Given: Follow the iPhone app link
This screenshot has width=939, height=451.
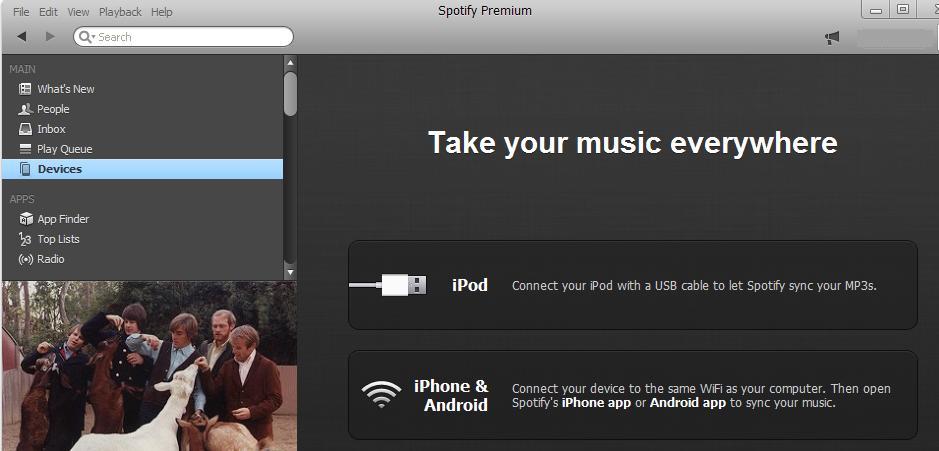Looking at the screenshot, I should tap(596, 402).
